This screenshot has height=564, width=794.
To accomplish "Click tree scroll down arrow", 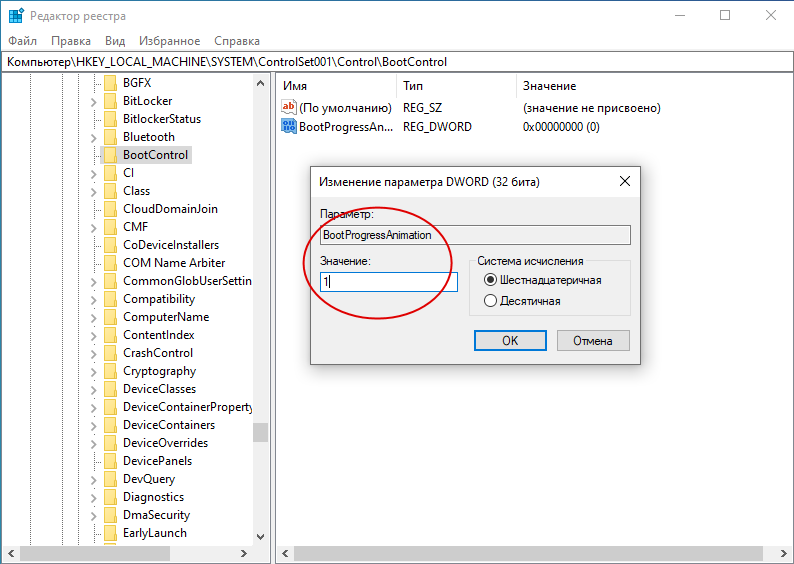I will tap(260, 537).
